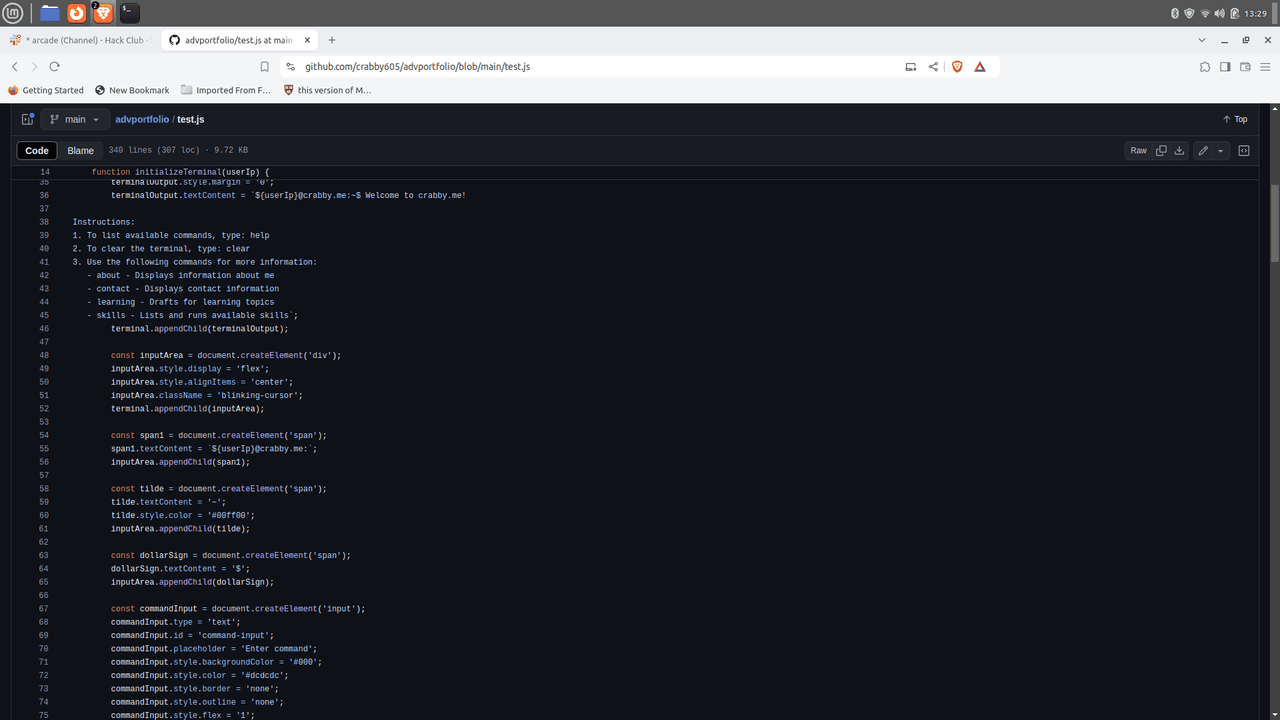Open the tab search chevron
The width and height of the screenshot is (1280, 720).
pyautogui.click(x=1201, y=40)
